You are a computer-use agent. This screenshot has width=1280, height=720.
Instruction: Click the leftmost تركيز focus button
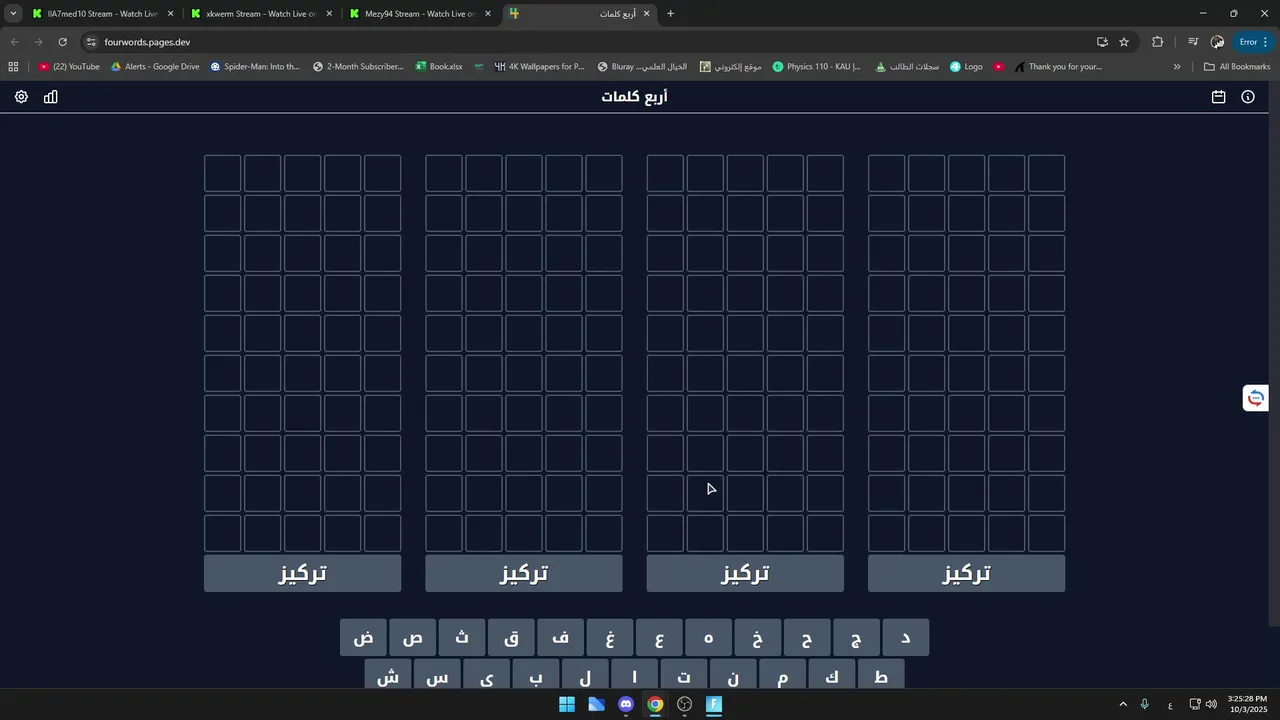302,574
